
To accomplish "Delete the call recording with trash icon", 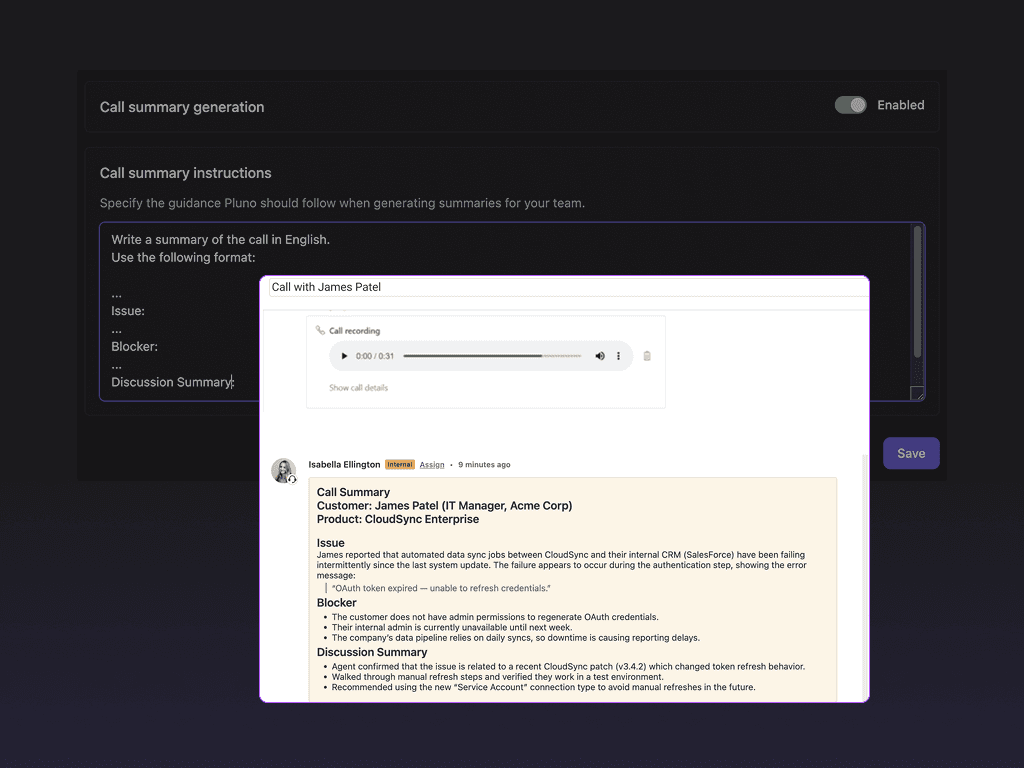I will click(x=647, y=356).
